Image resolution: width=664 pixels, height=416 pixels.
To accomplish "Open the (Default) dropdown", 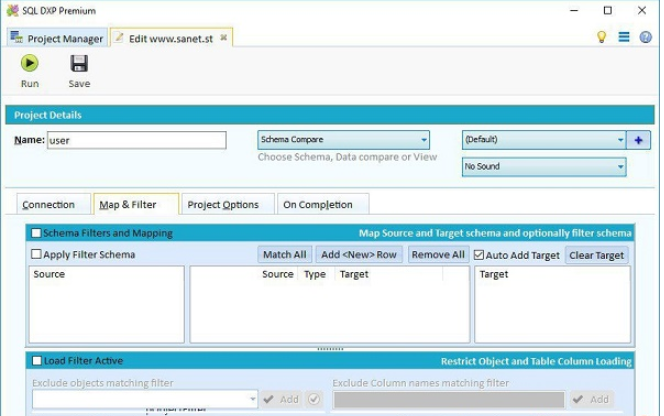I will coord(544,140).
